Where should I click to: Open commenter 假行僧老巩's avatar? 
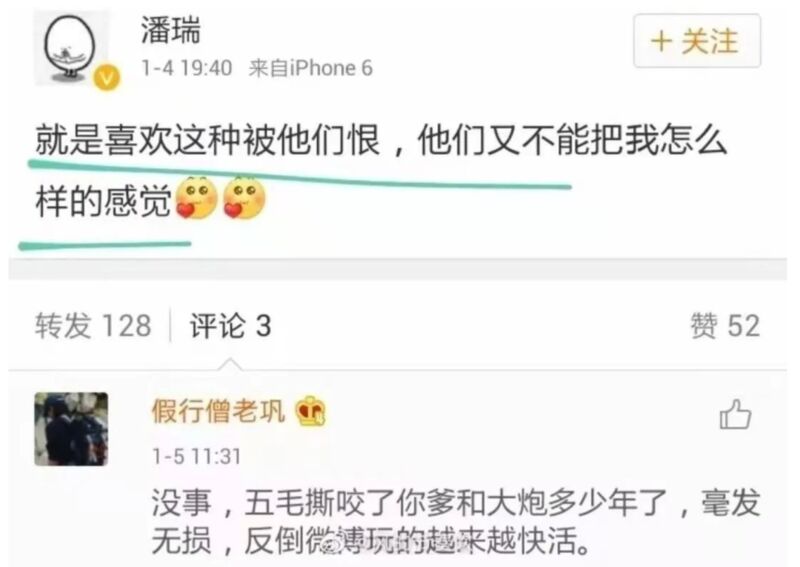71,429
